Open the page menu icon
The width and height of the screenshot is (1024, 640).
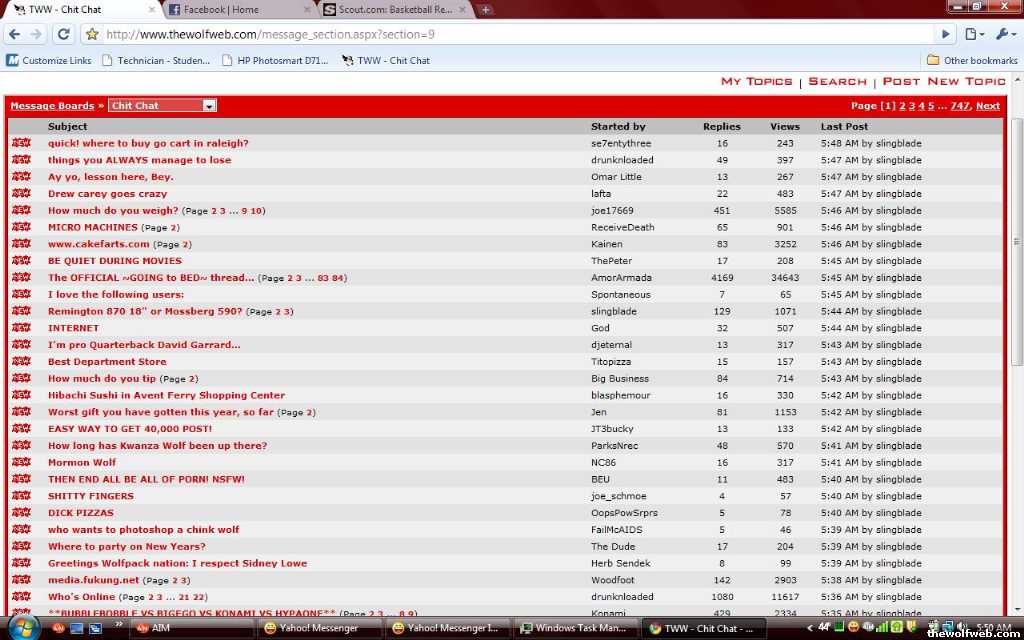pos(975,34)
